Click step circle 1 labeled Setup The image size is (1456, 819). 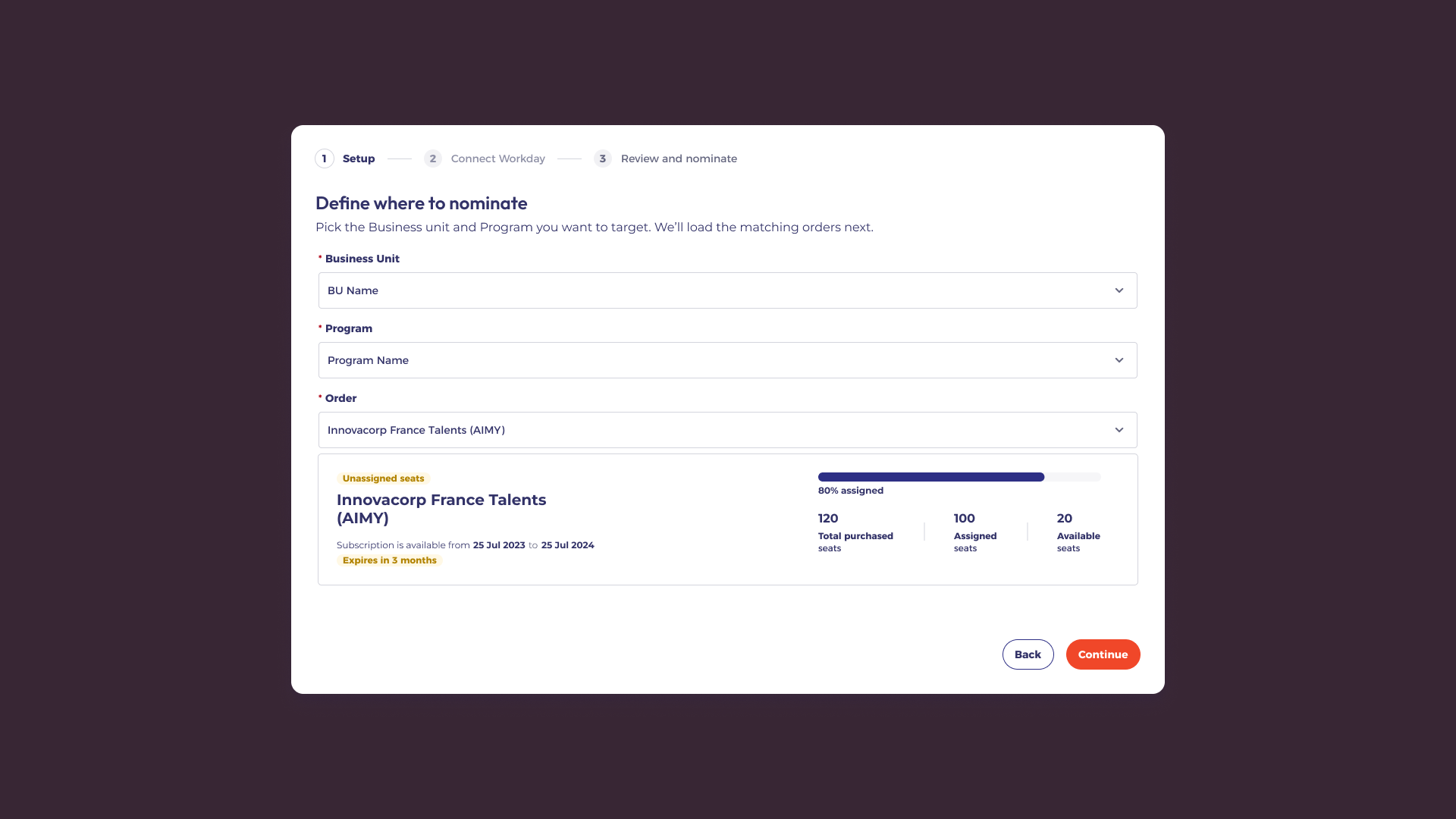tap(325, 158)
